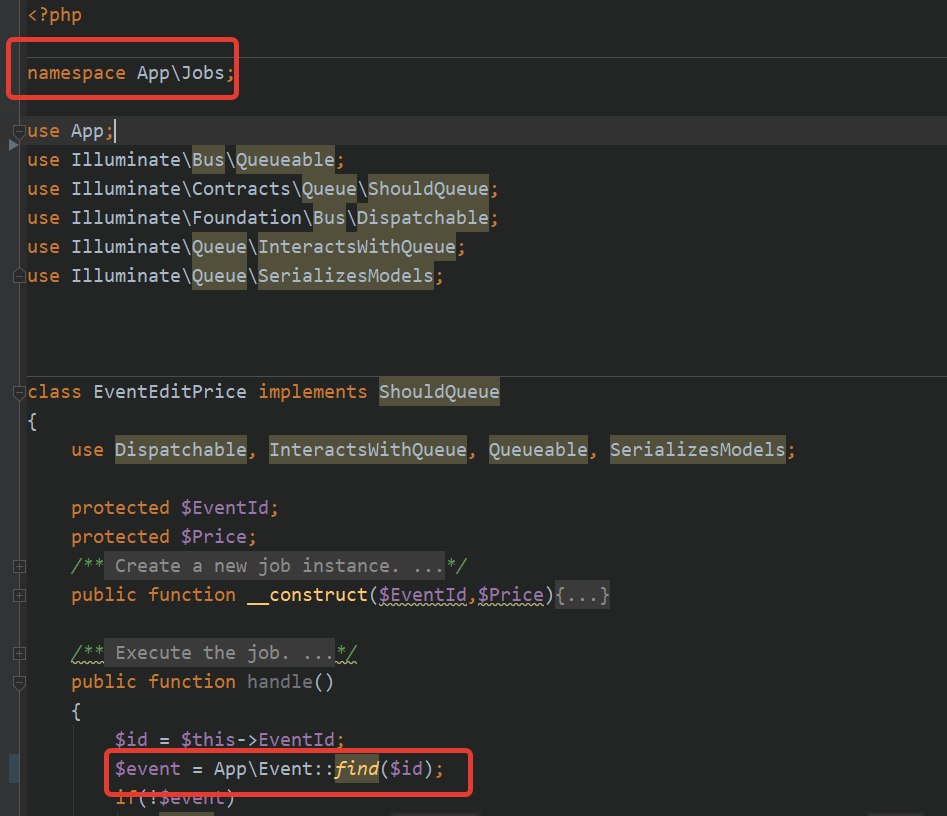Click the fold-end marker beside 'use Illuminate\Queue\SerializesModels'
The height and width of the screenshot is (816, 947).
19,276
